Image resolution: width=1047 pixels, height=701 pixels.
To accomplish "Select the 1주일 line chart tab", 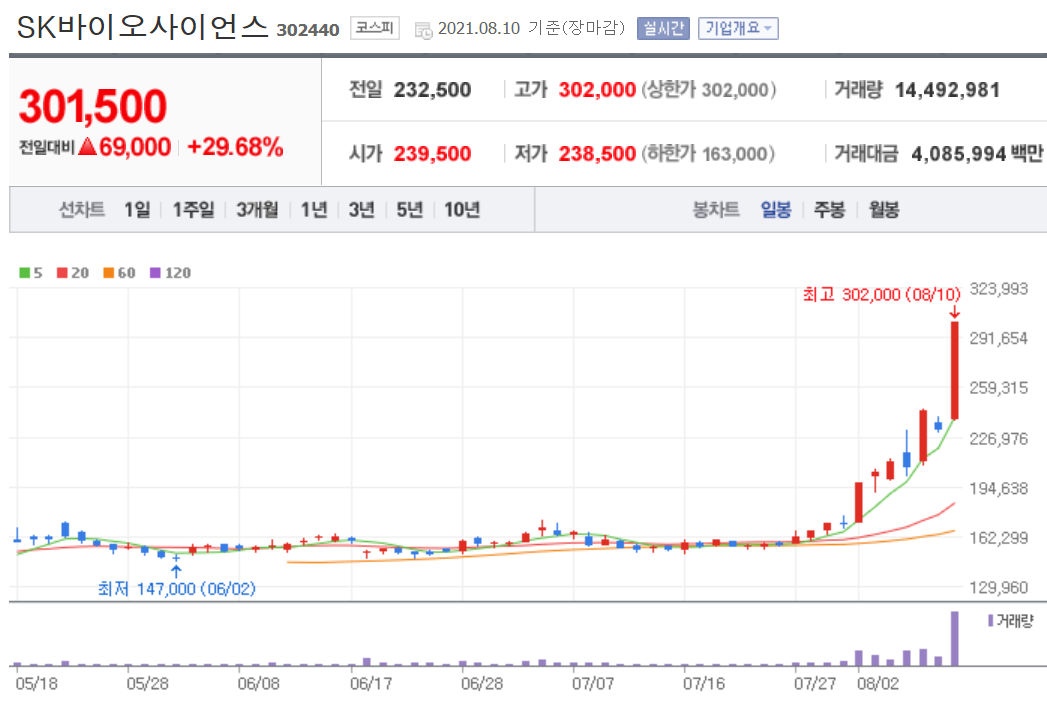I will (x=194, y=210).
